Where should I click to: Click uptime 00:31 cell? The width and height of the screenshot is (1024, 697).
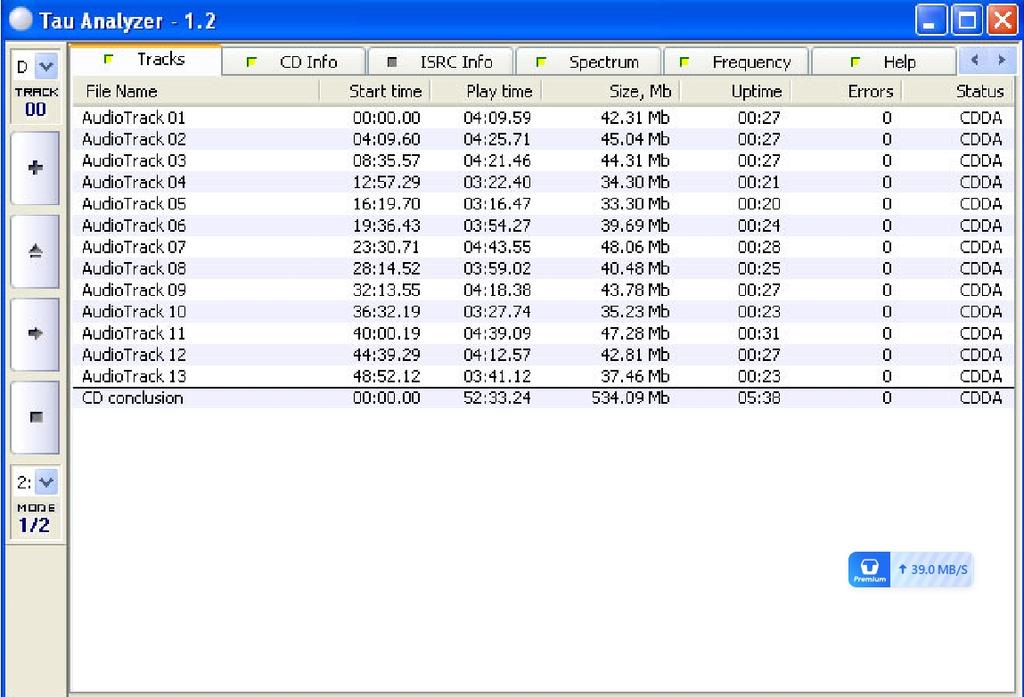pyautogui.click(x=759, y=334)
